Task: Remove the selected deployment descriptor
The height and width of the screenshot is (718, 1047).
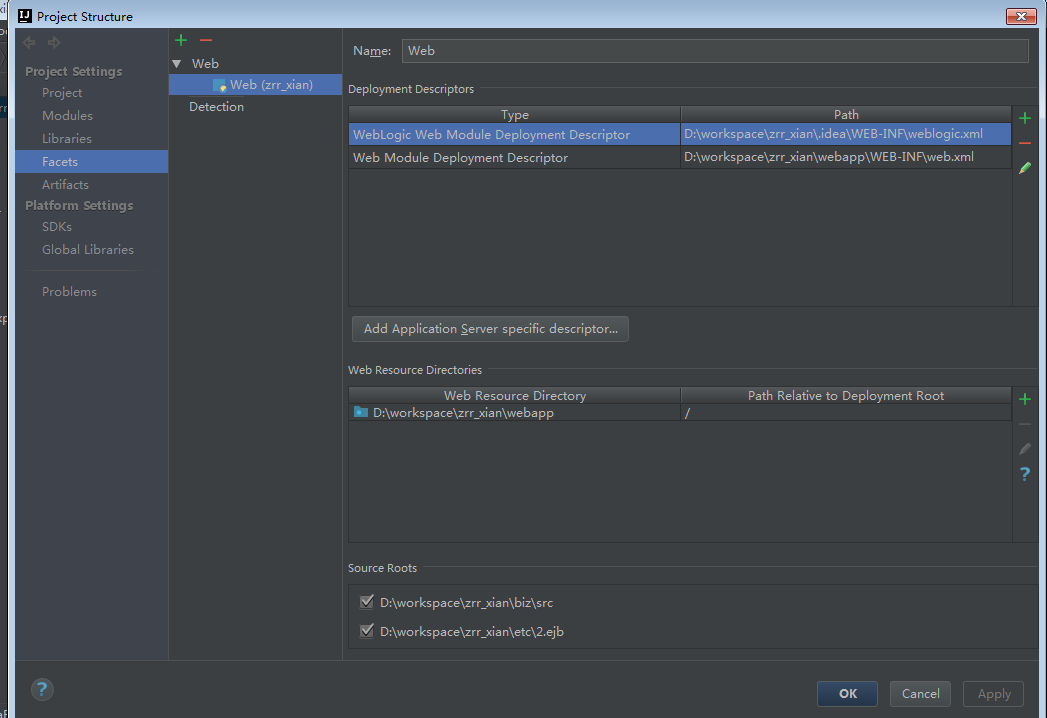Action: click(x=1025, y=143)
